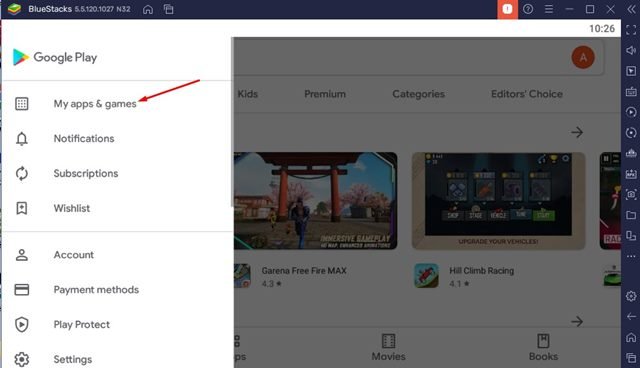Click the play-square icon in BlueStacks sidebar
Viewport: 640px width, 368px height.
631,71
